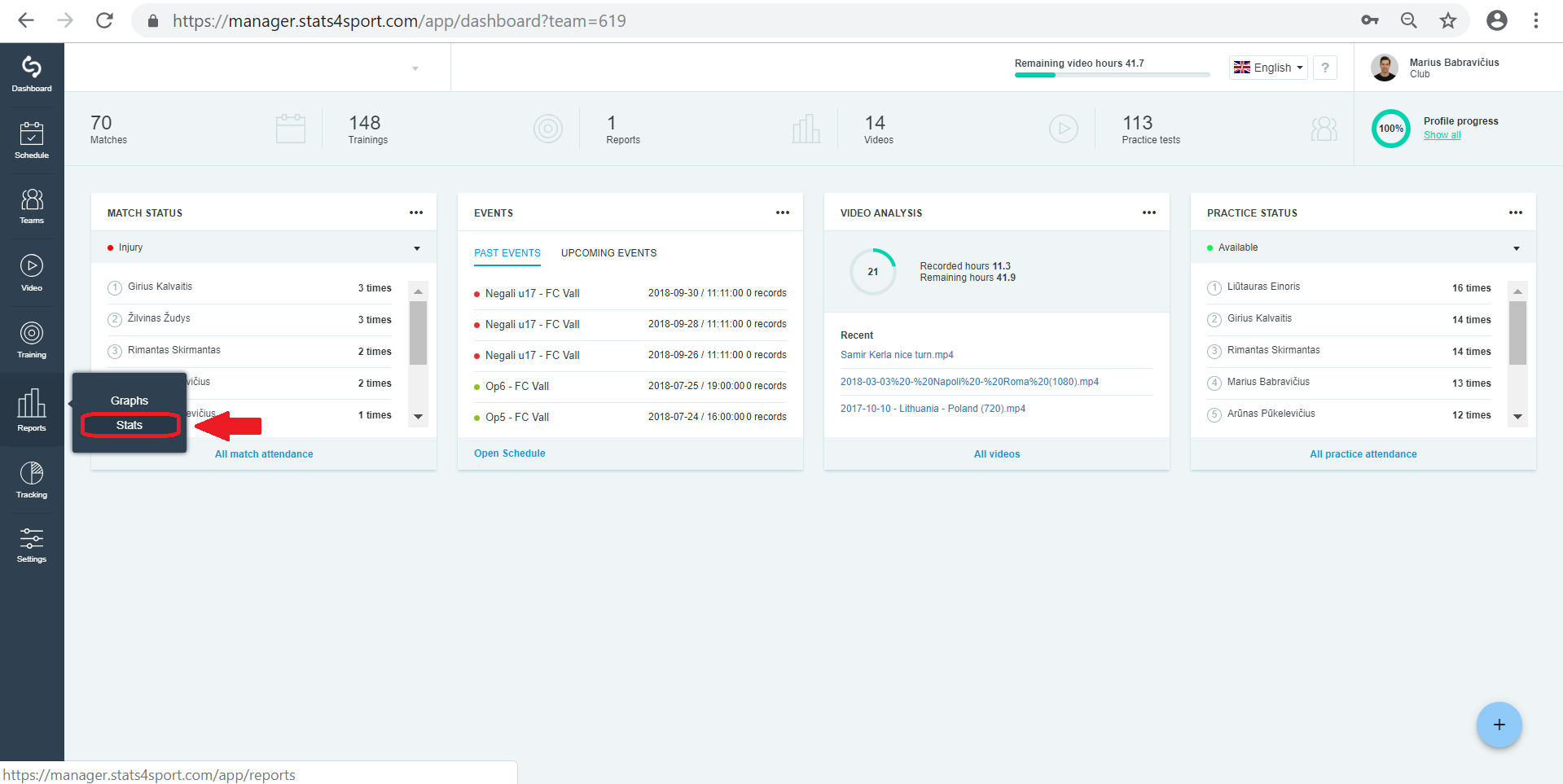Viewport: 1563px width, 784px height.
Task: Open Video Analysis three-dot menu
Action: pos(1149,212)
